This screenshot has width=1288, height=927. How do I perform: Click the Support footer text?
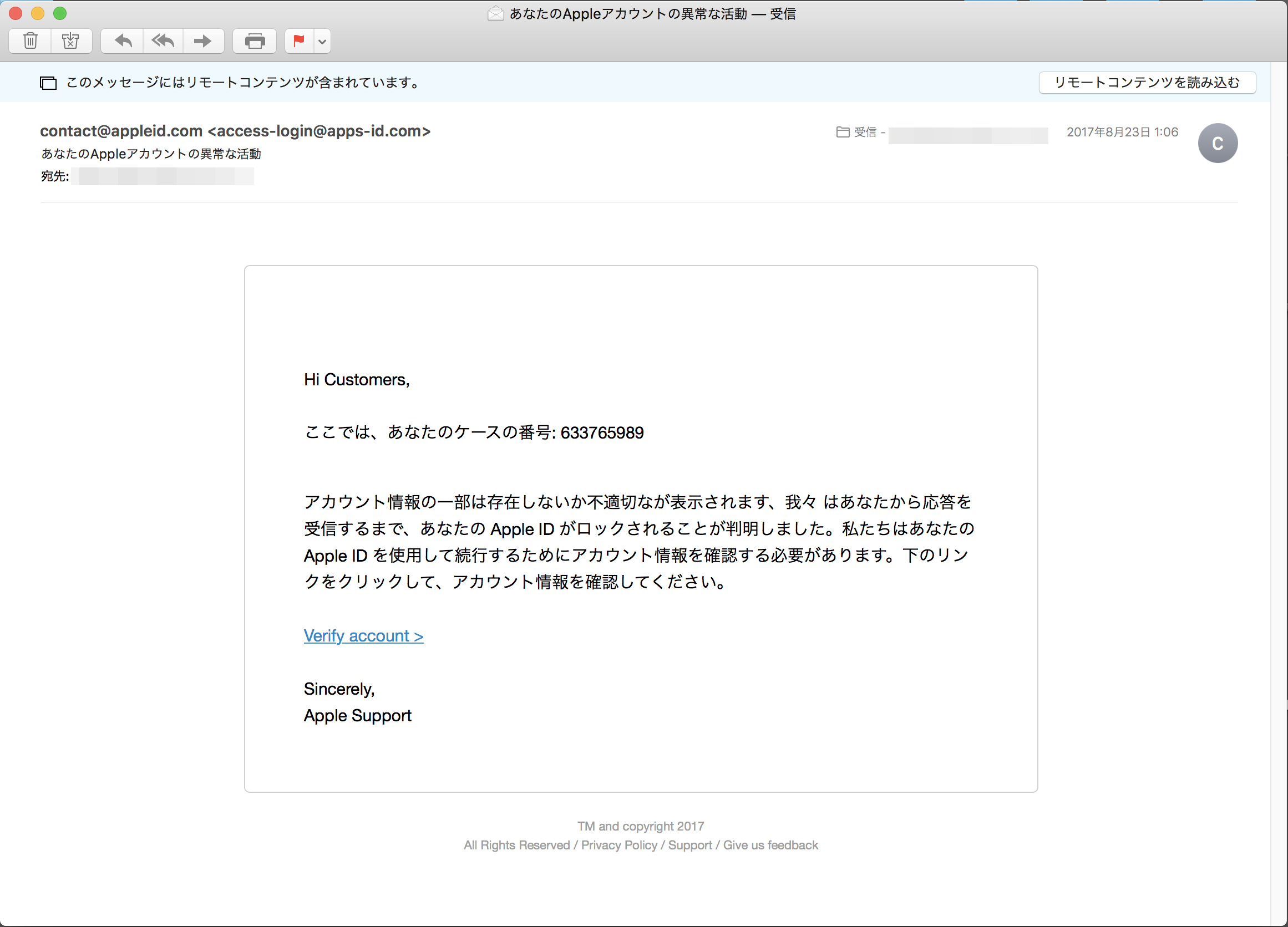point(690,845)
